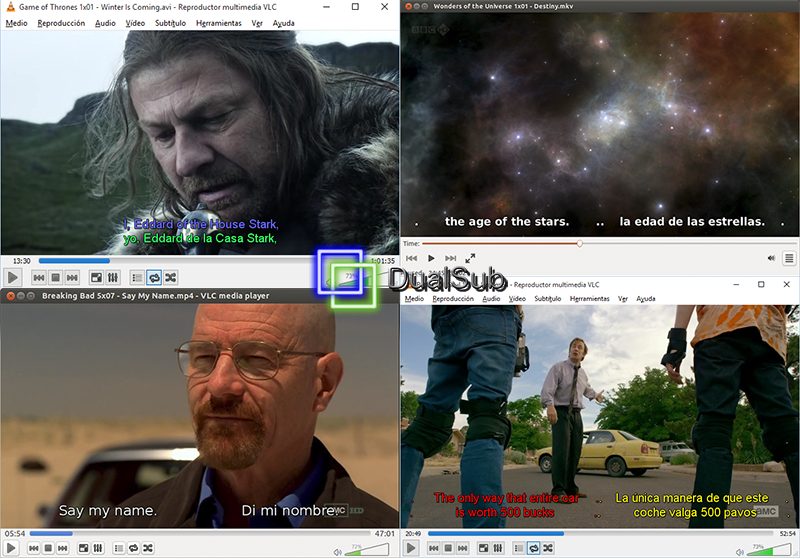Image resolution: width=800 pixels, height=559 pixels.
Task: Mute speaker in yellow-car video window
Action: [740, 551]
